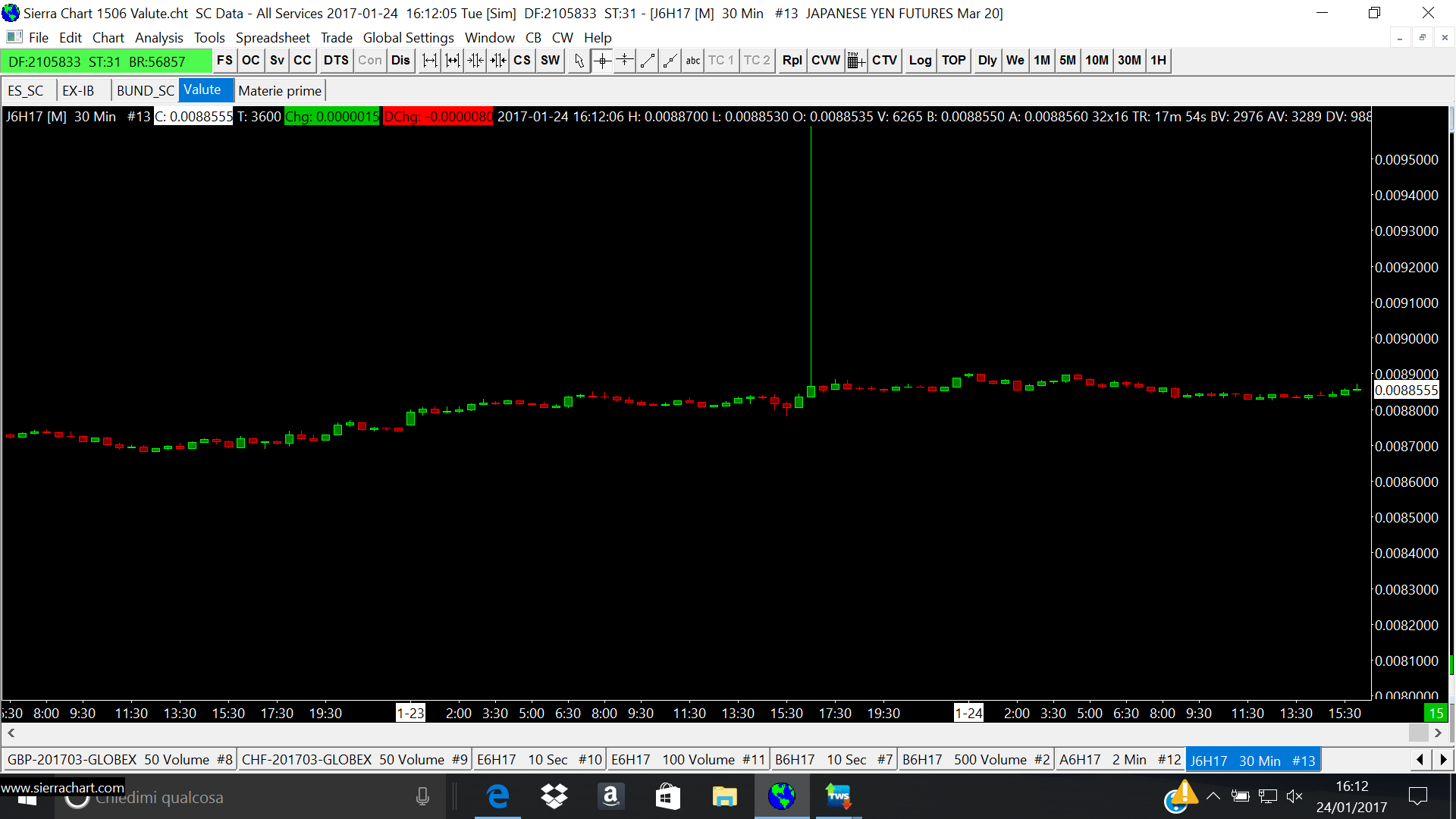This screenshot has width=1456, height=819.
Task: Switch to the Materie prime tab
Action: point(280,91)
